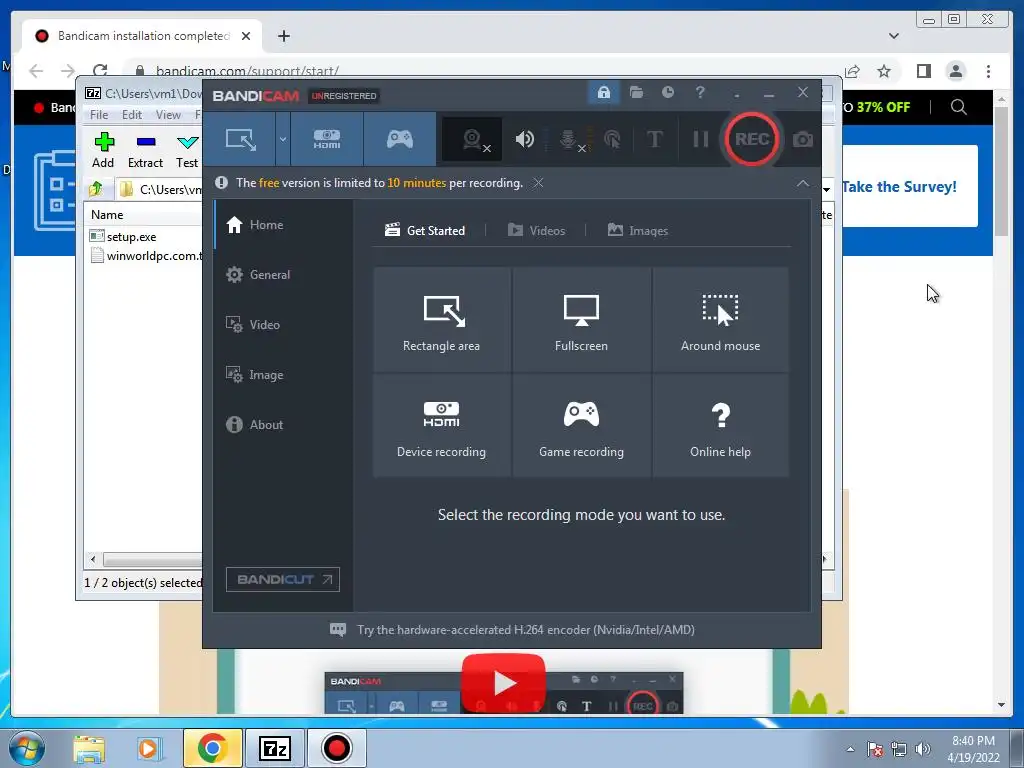The image size is (1024, 768).
Task: Select winworldpc.com file in 7-Zip list
Action: tap(147, 255)
